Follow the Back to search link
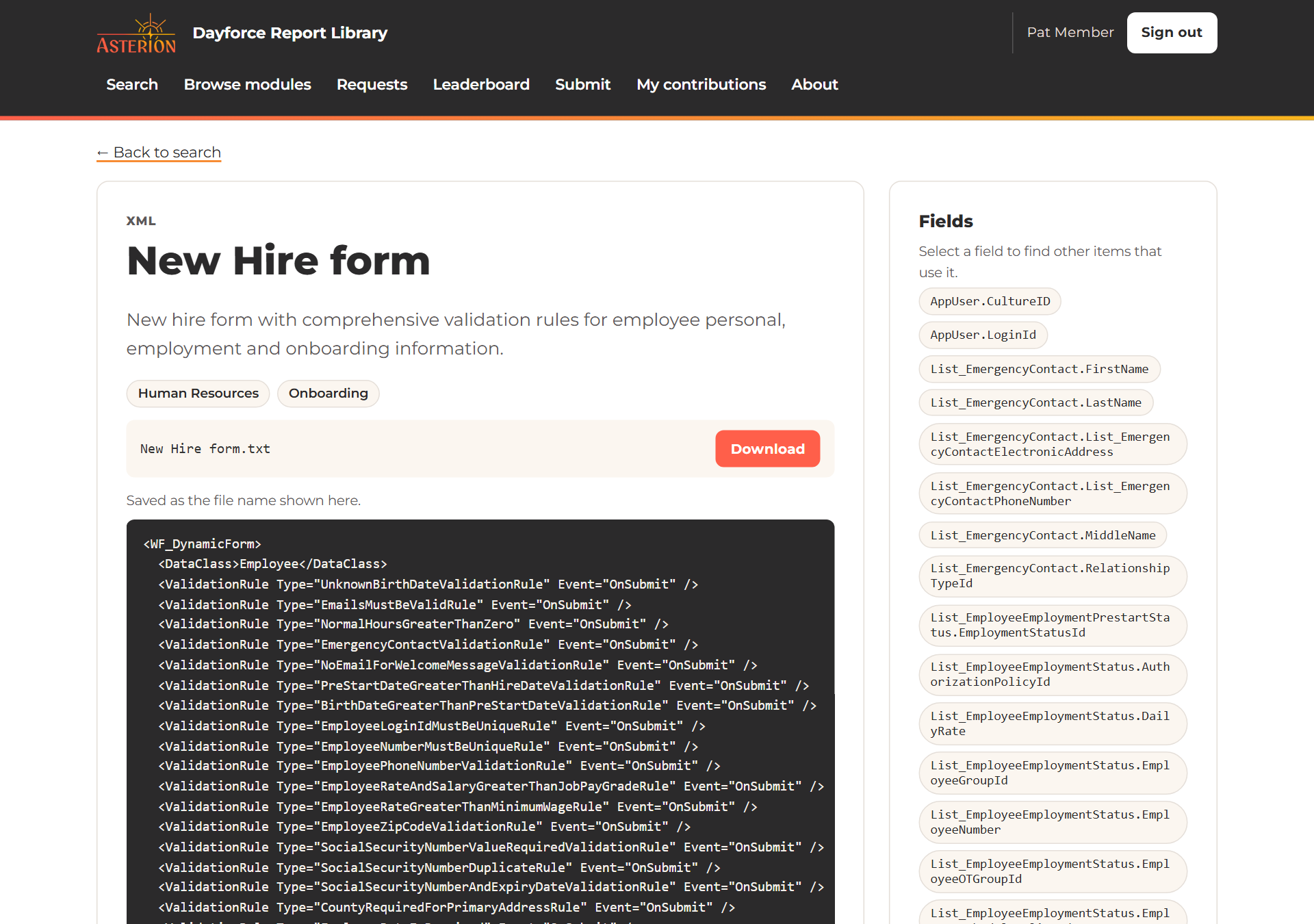 [159, 152]
